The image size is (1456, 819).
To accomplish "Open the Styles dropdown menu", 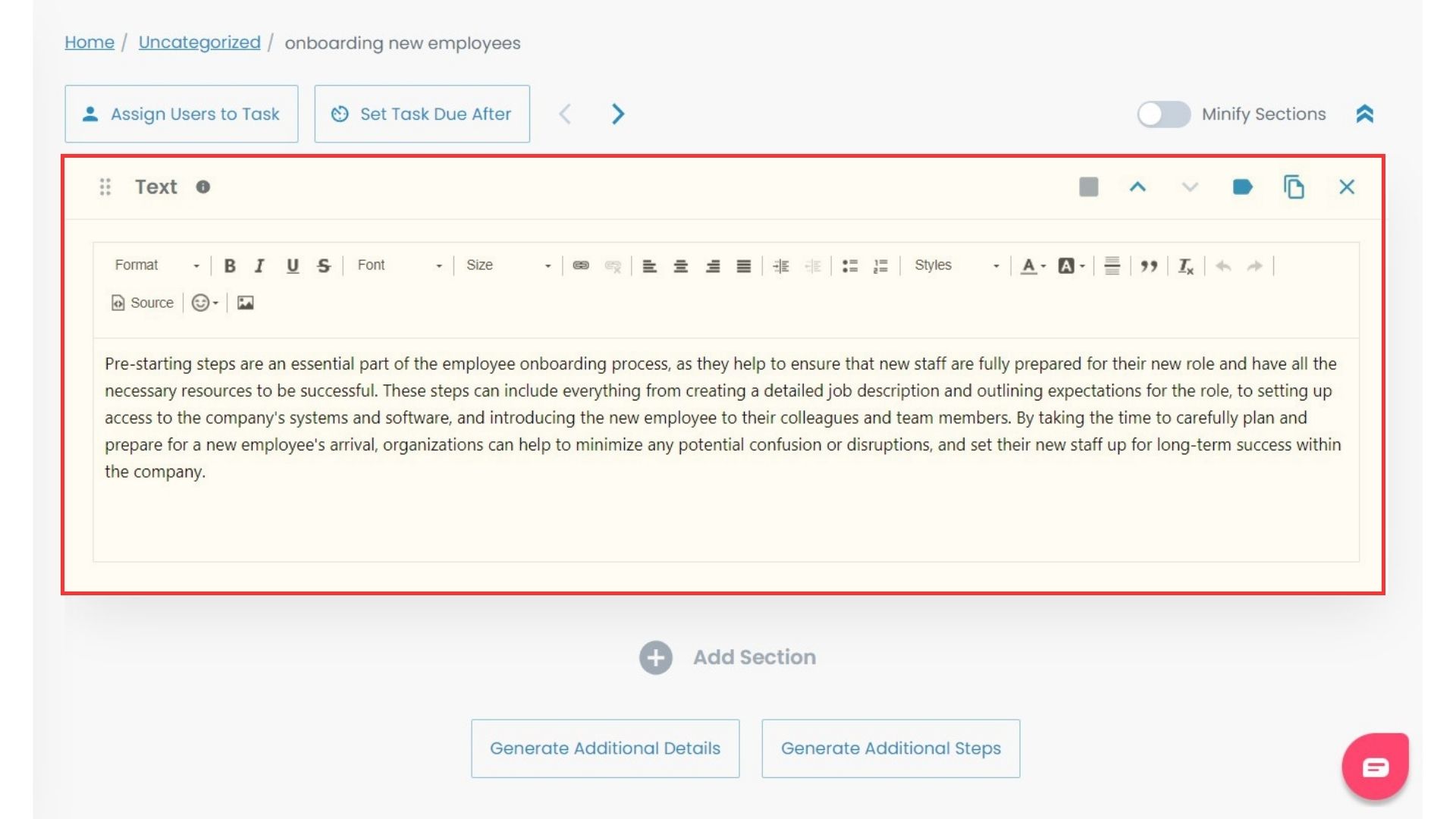I will click(x=948, y=265).
